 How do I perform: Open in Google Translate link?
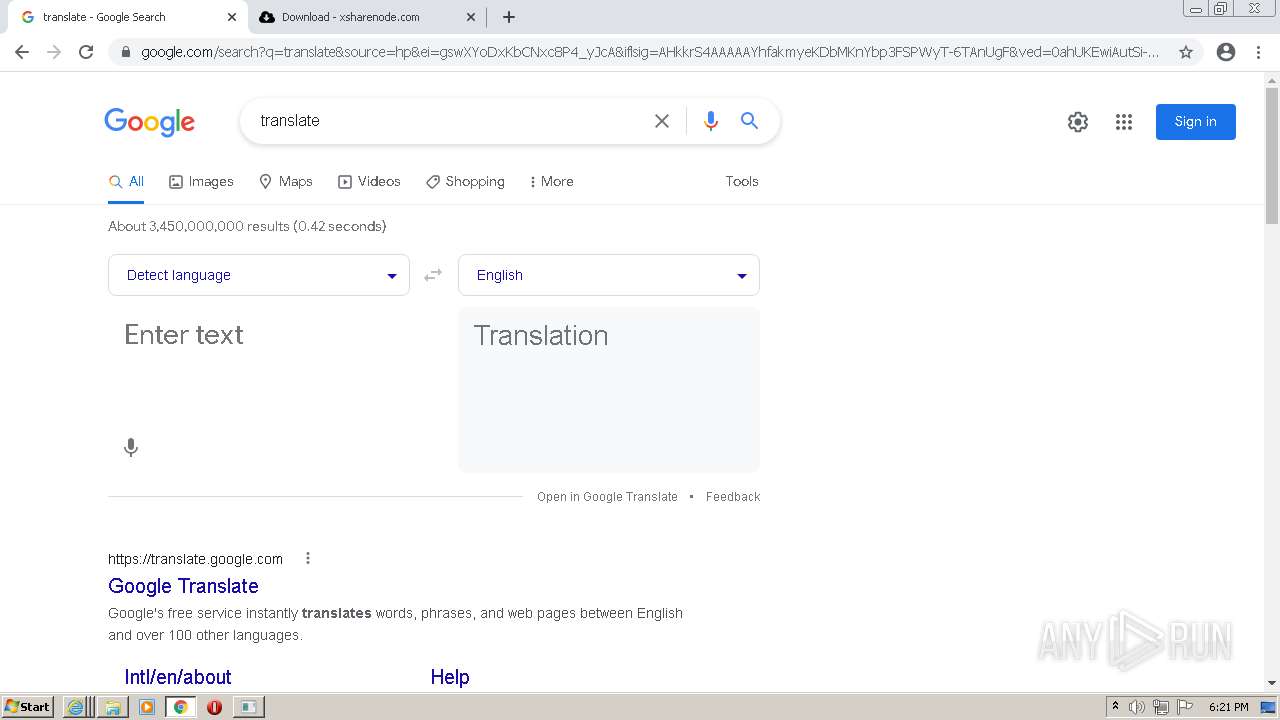pos(607,497)
